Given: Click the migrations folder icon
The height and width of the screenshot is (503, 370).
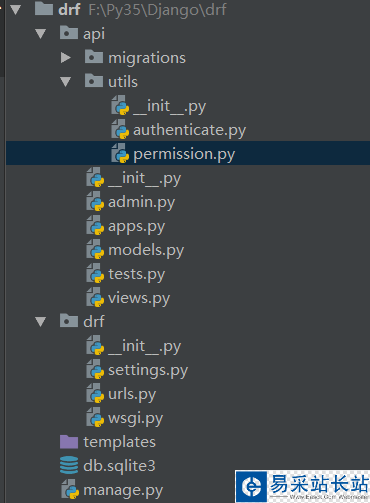Looking at the screenshot, I should click(94, 57).
